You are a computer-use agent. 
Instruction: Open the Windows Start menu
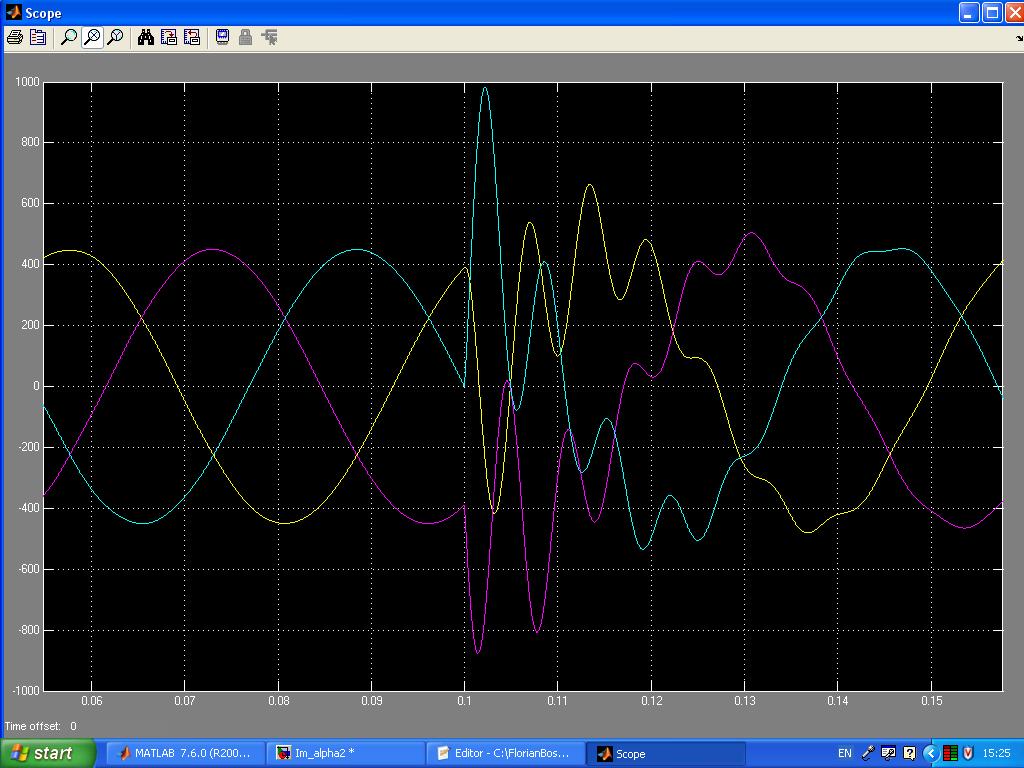tap(49, 753)
